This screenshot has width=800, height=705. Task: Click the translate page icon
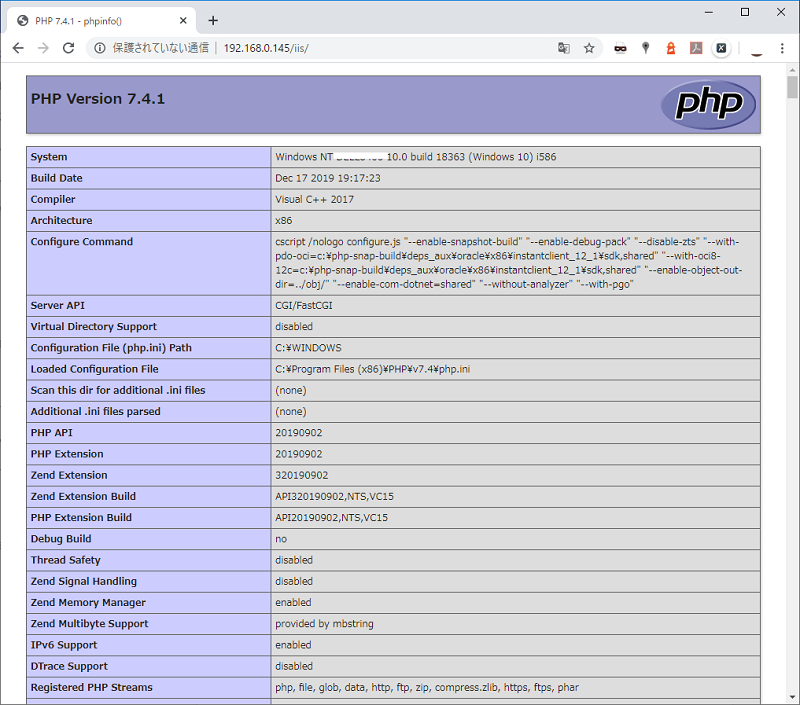[564, 48]
